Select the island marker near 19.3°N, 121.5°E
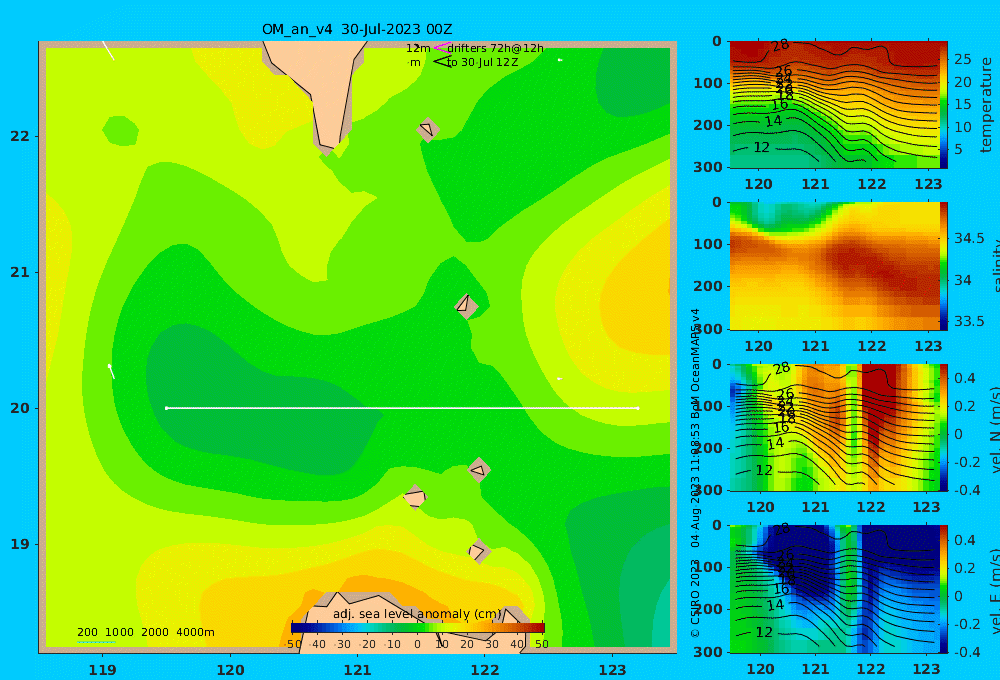1000x680 pixels. 415,497
